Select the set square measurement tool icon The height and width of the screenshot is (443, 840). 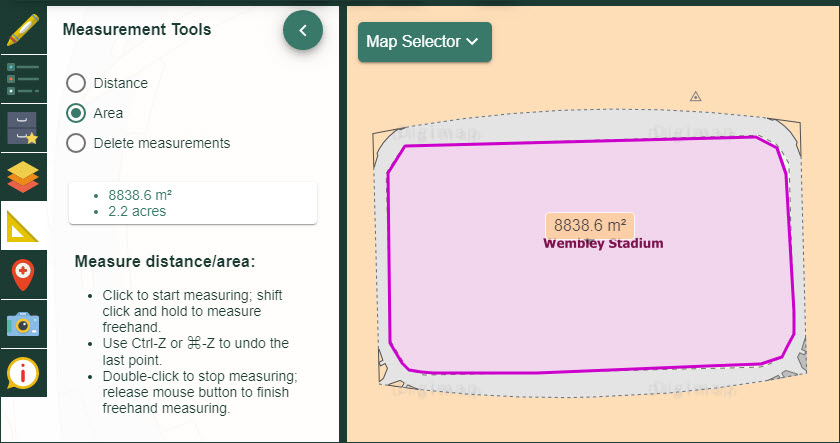point(23,226)
